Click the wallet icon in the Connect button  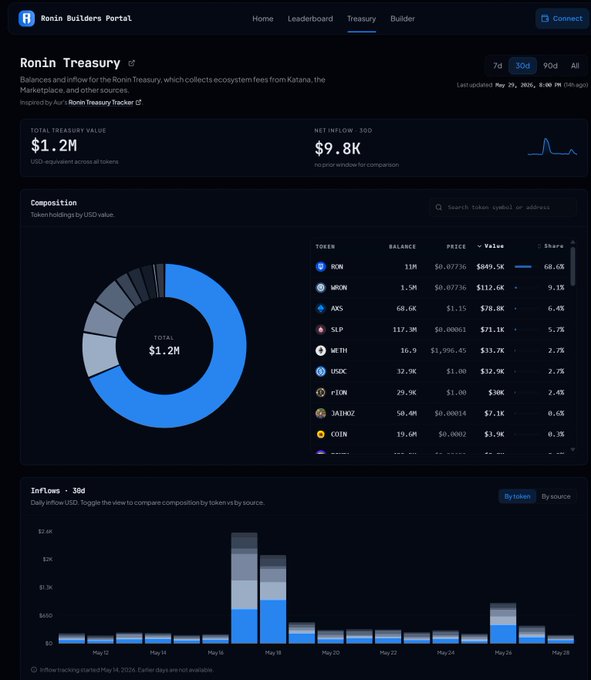[x=545, y=18]
